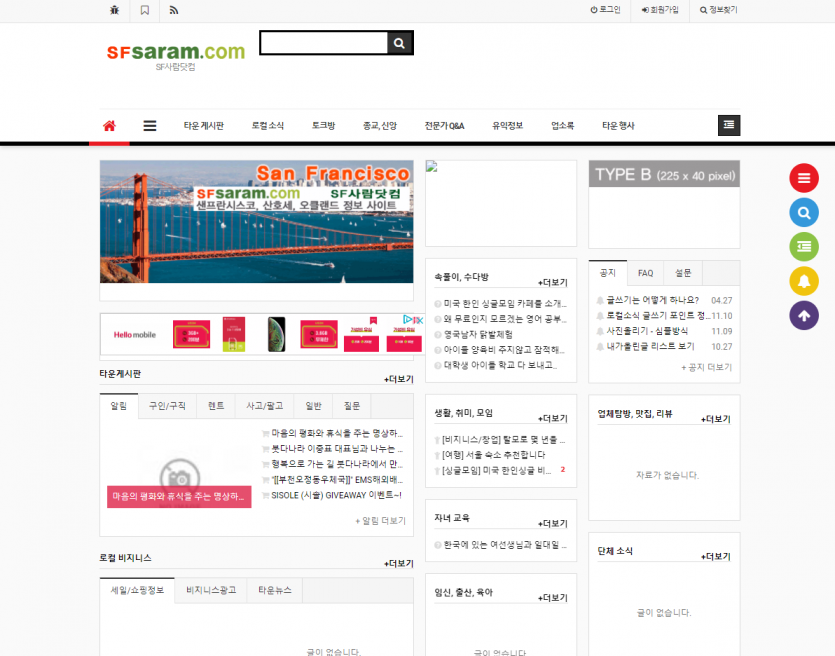Select the 구인/구직 tab
835x656 pixels.
click(x=167, y=406)
